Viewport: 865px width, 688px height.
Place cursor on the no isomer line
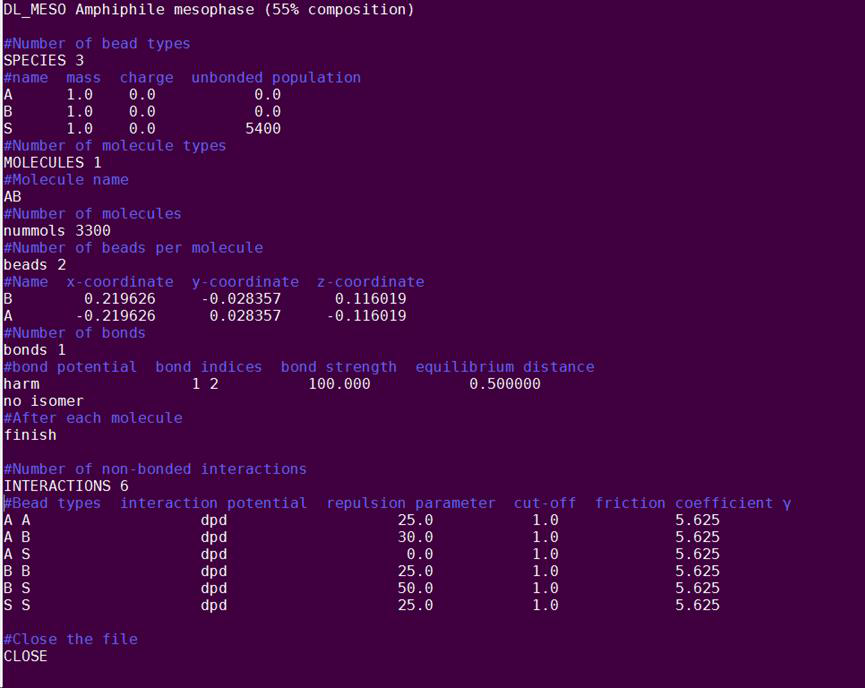[x=44, y=401]
